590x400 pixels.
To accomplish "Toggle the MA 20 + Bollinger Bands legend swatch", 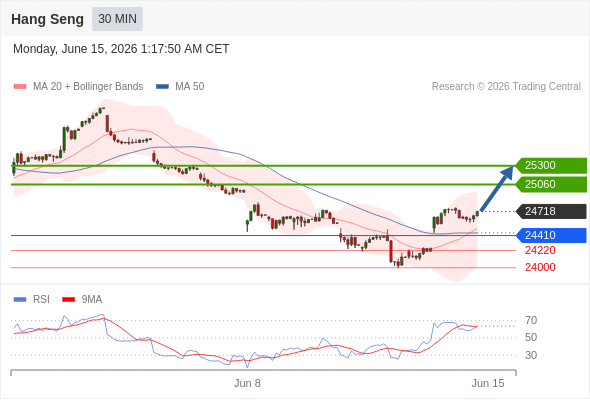I will click(x=20, y=87).
